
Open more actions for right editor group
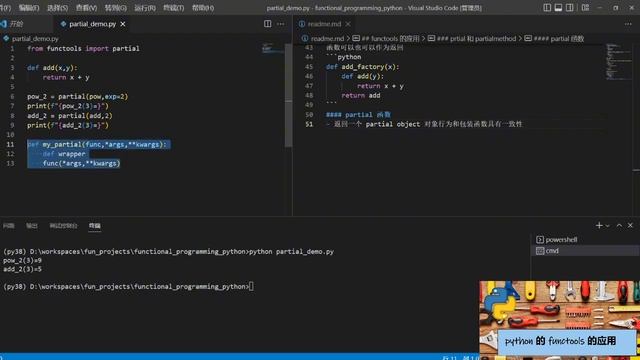(628, 24)
